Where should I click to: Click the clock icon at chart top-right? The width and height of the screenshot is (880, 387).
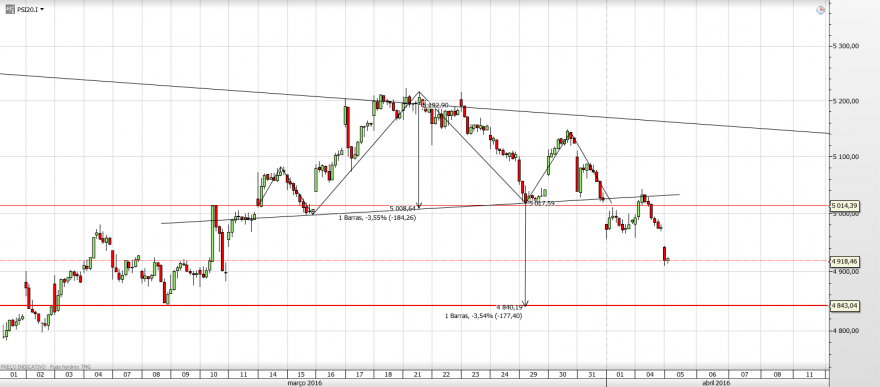point(820,10)
